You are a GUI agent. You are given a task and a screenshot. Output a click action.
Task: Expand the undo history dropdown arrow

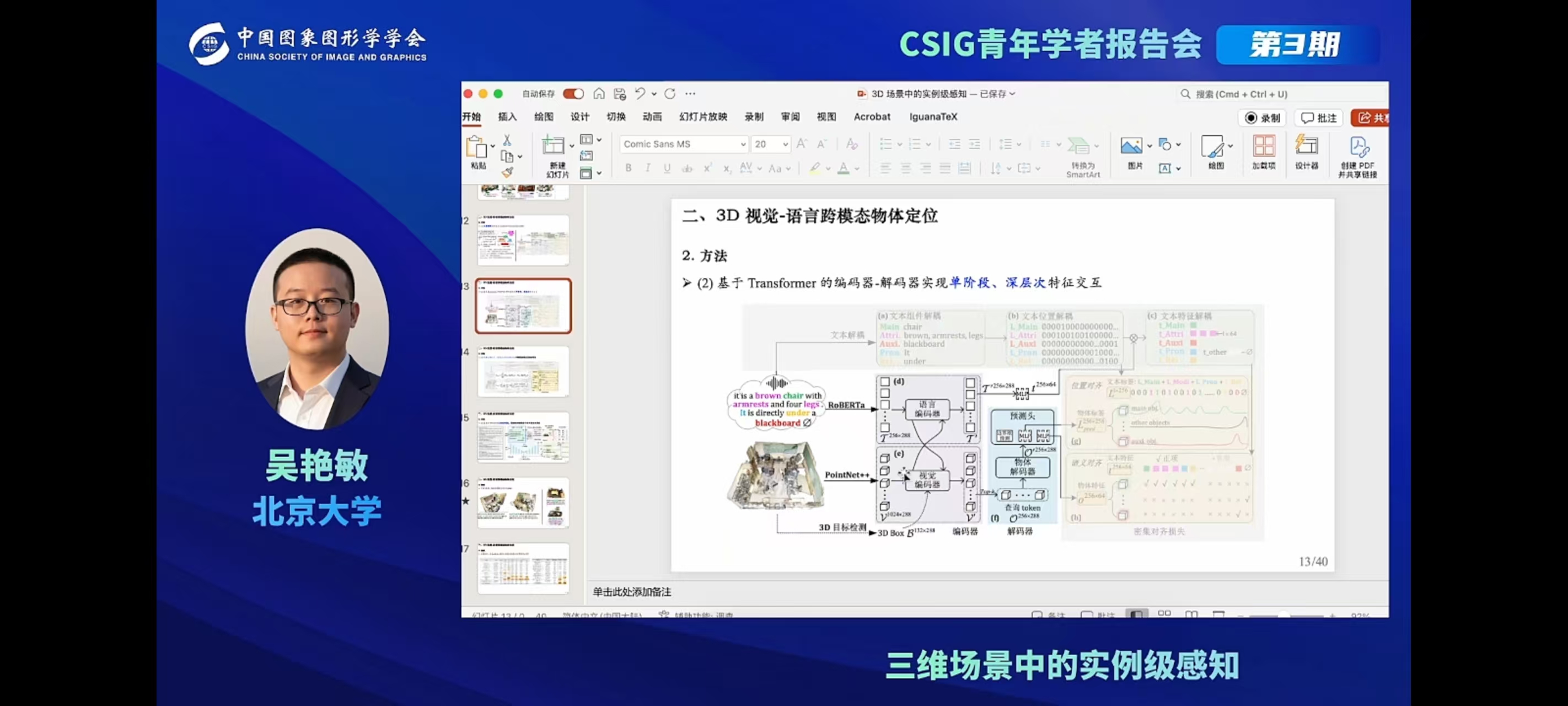(x=654, y=94)
